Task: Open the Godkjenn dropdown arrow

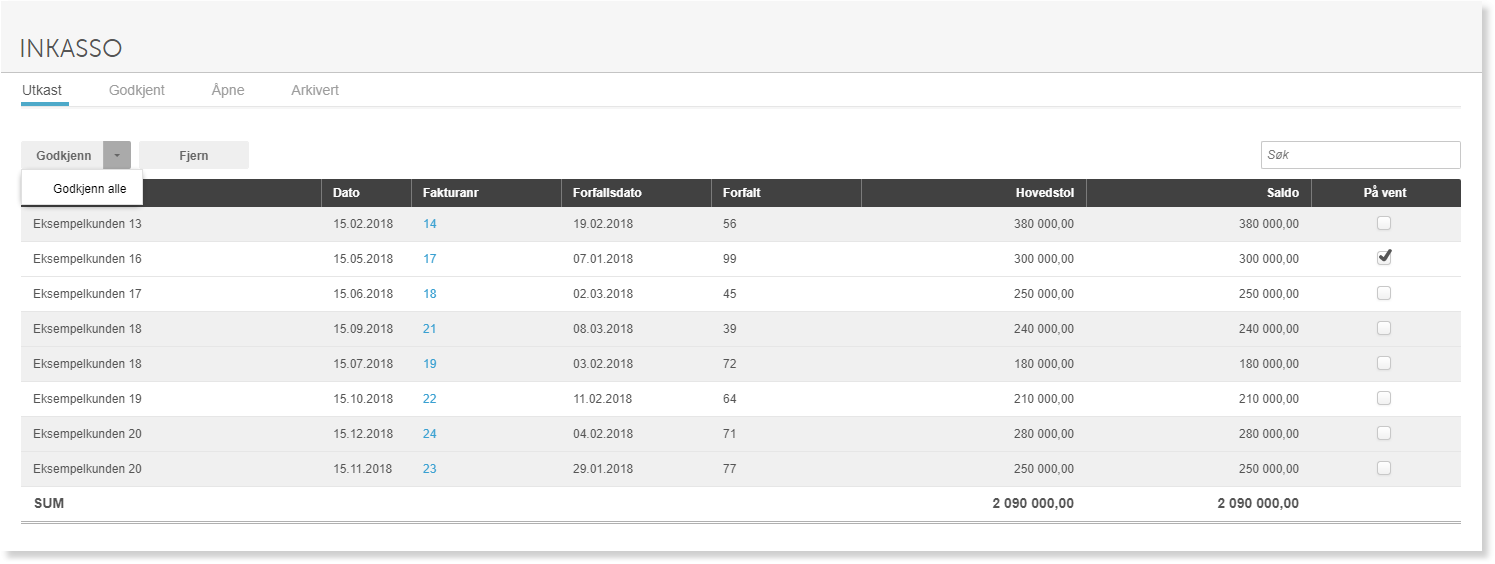Action: (x=117, y=155)
